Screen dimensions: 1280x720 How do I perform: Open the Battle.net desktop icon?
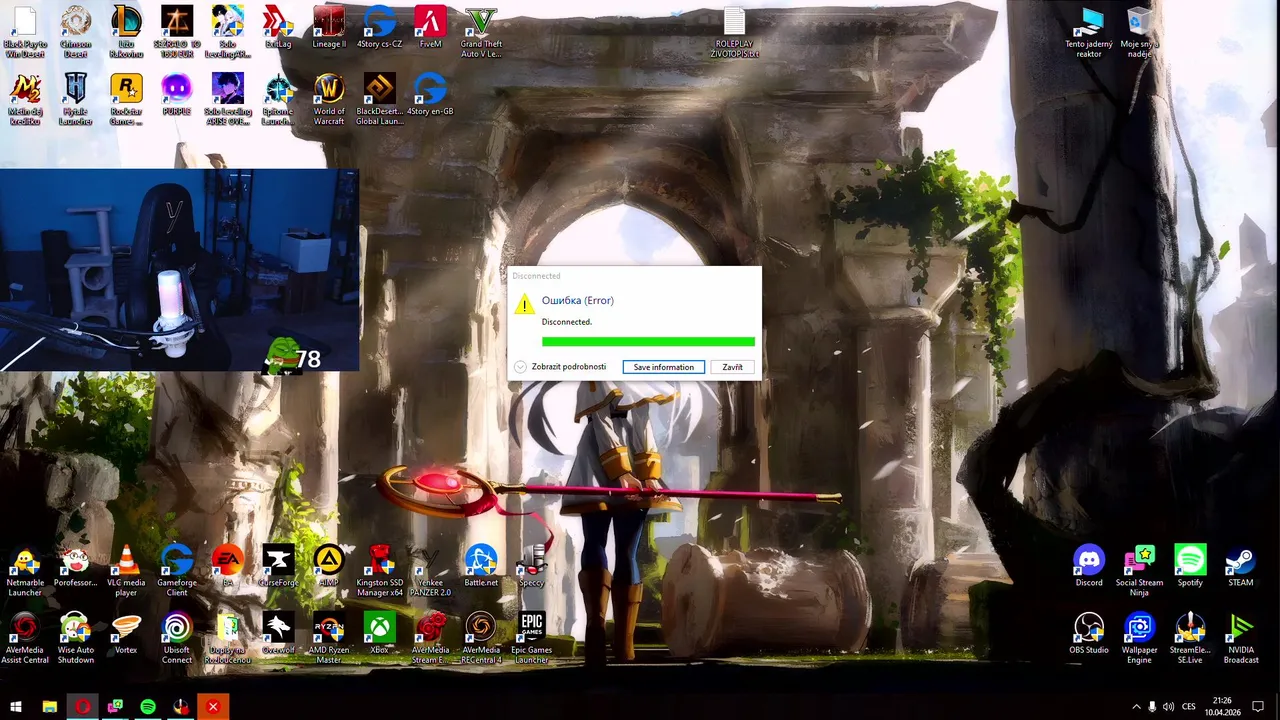click(x=481, y=566)
